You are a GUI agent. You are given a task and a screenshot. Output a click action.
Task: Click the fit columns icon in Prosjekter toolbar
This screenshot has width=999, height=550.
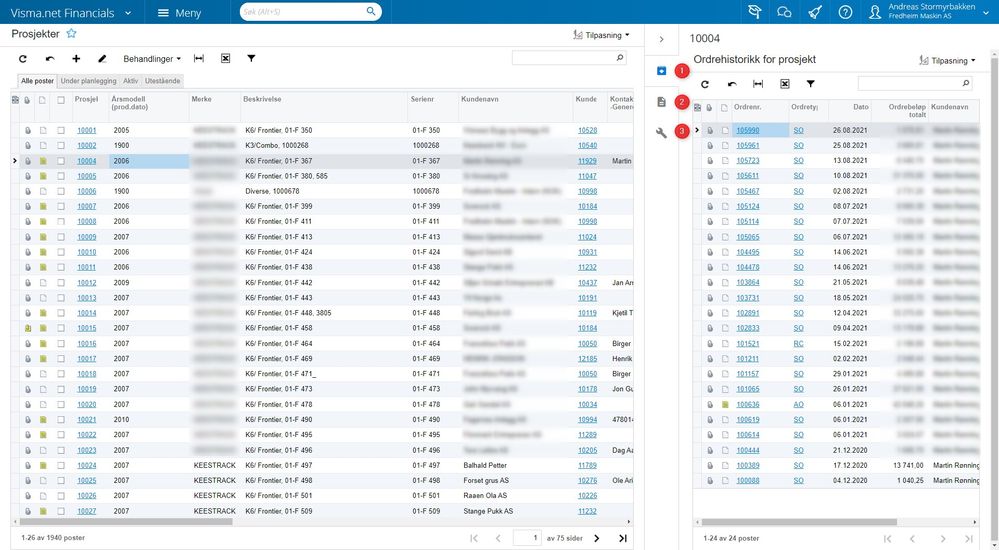pyautogui.click(x=199, y=59)
